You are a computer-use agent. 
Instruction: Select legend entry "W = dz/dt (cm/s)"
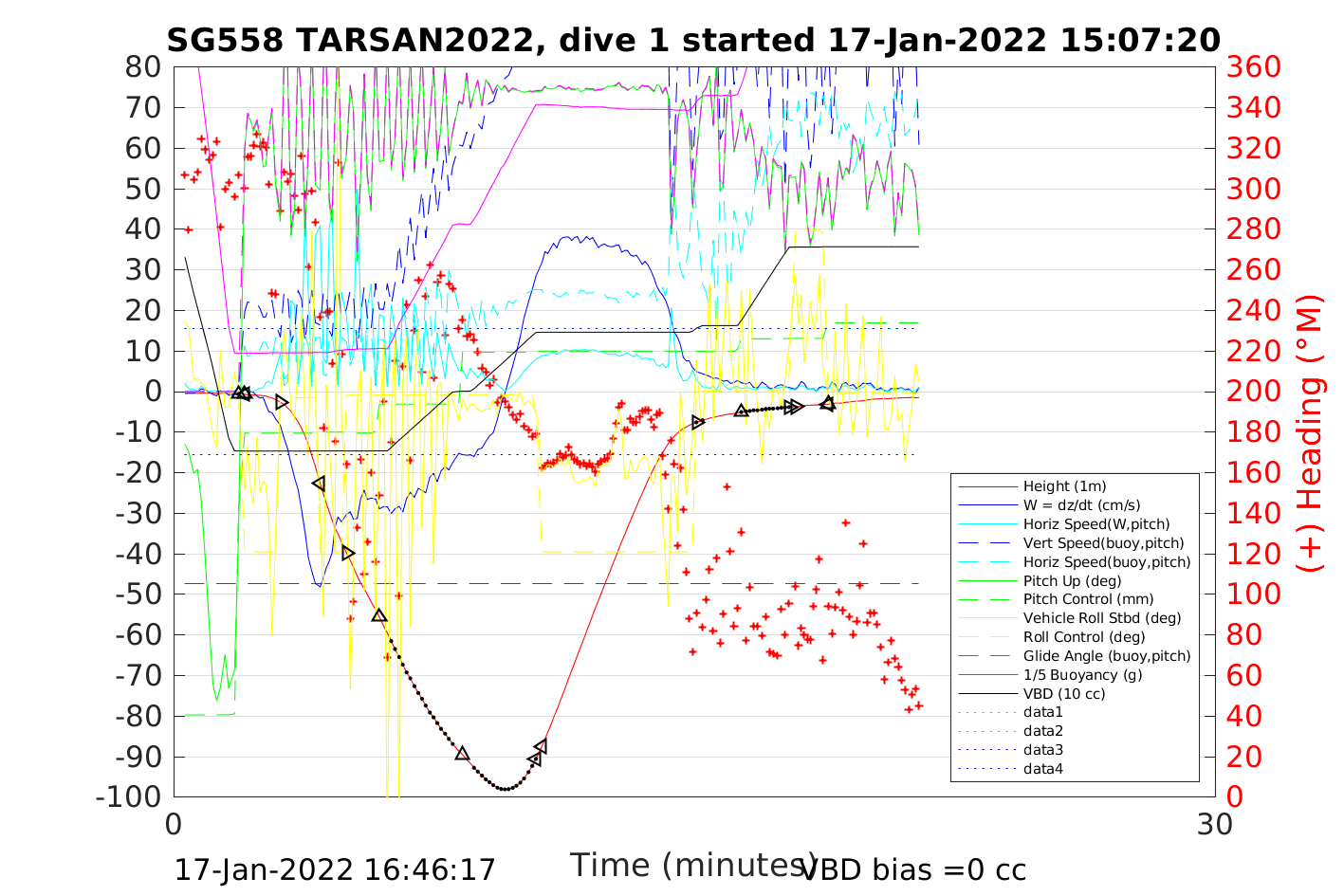pos(1082,505)
